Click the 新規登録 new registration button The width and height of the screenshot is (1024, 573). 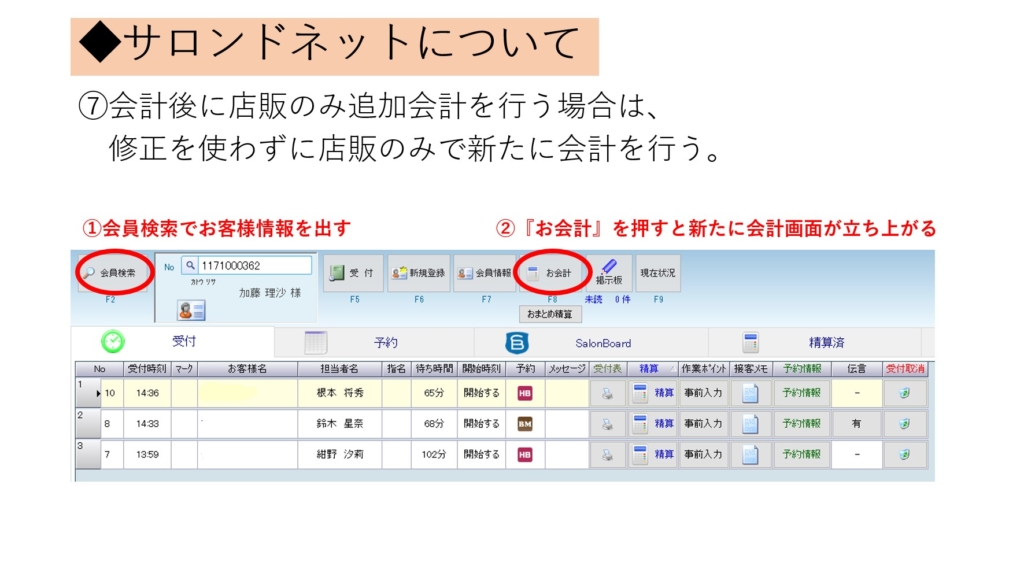click(x=419, y=273)
